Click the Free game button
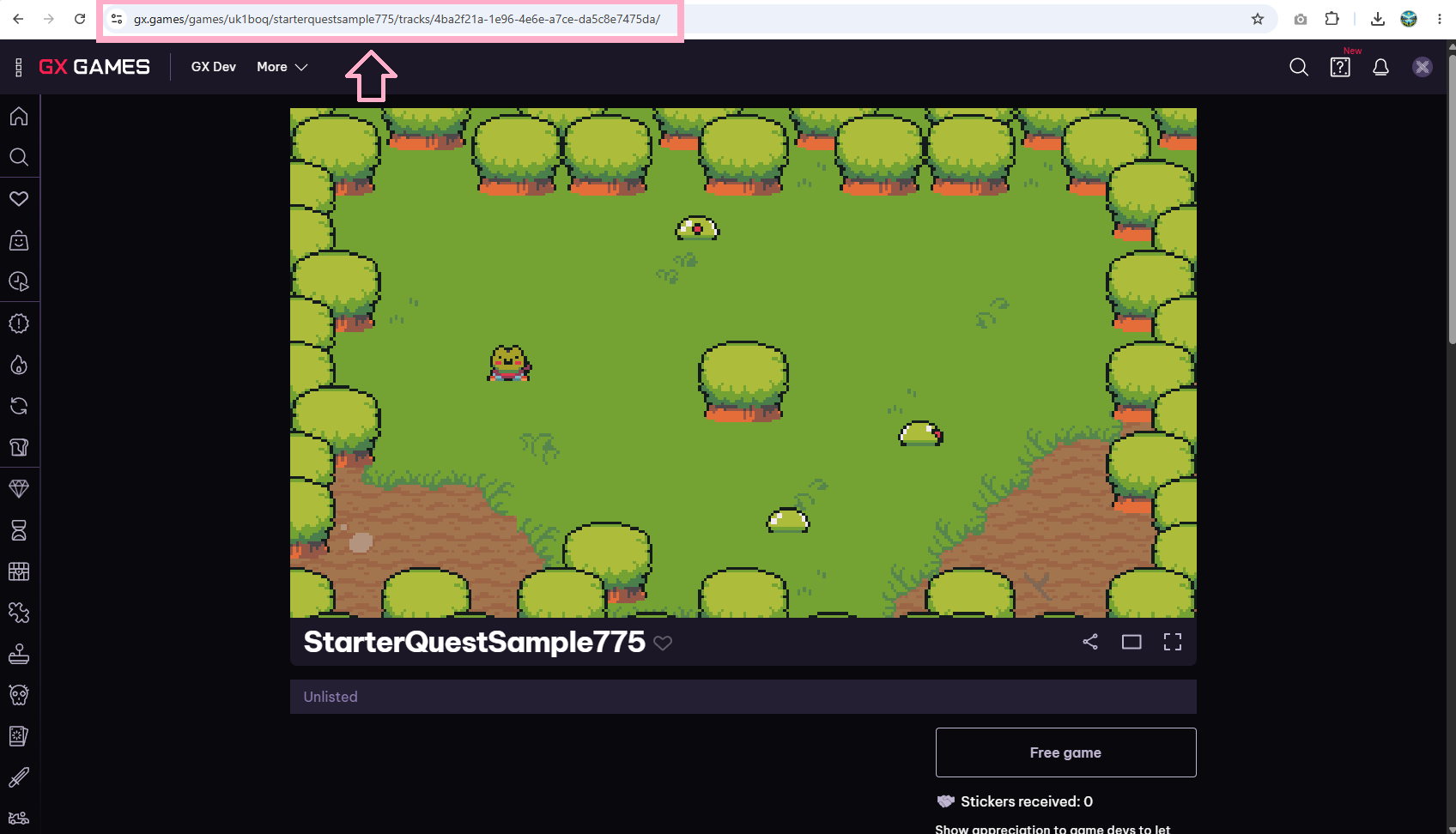The height and width of the screenshot is (834, 1456). (1065, 752)
